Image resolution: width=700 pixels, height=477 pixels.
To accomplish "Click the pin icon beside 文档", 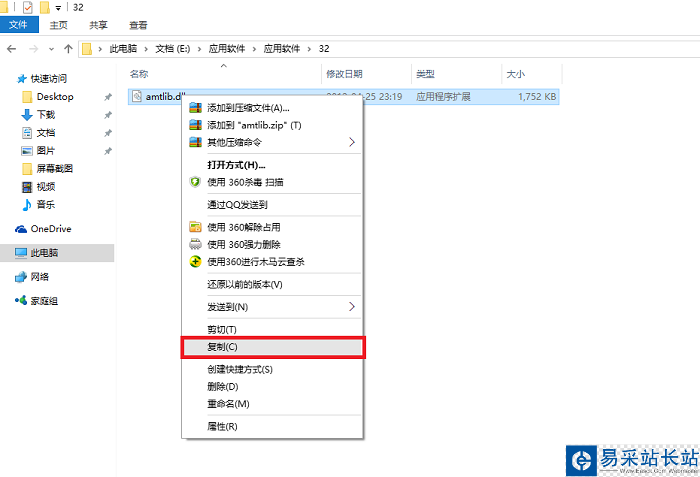I will 108,133.
